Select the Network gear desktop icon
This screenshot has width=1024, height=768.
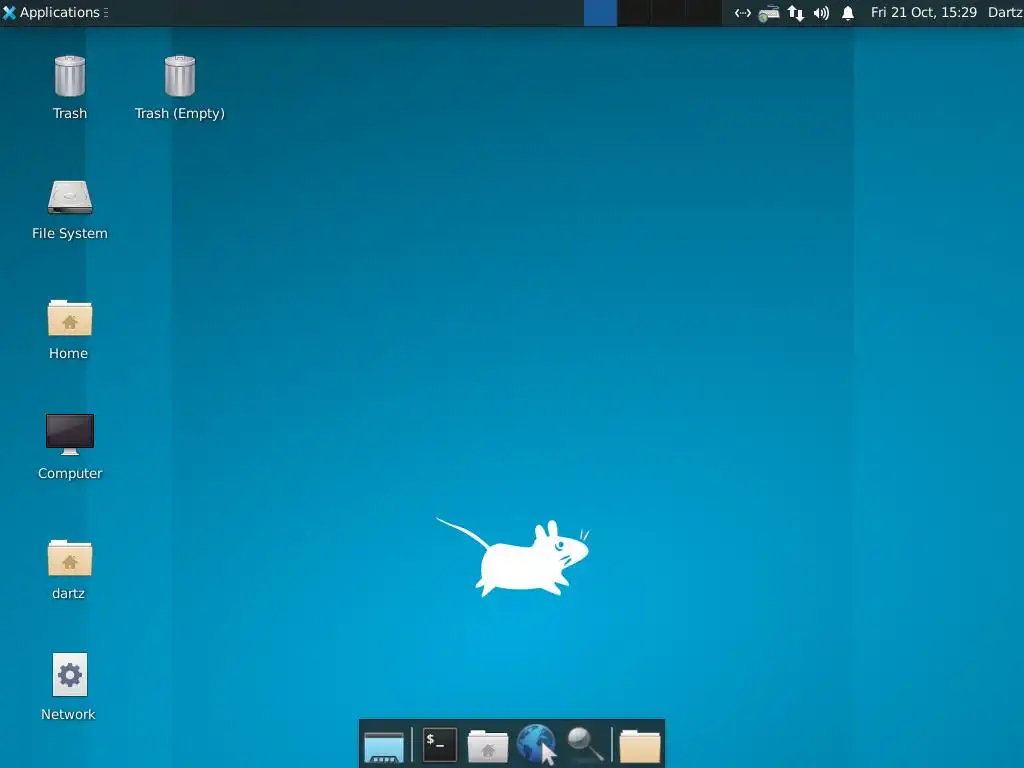pos(70,675)
